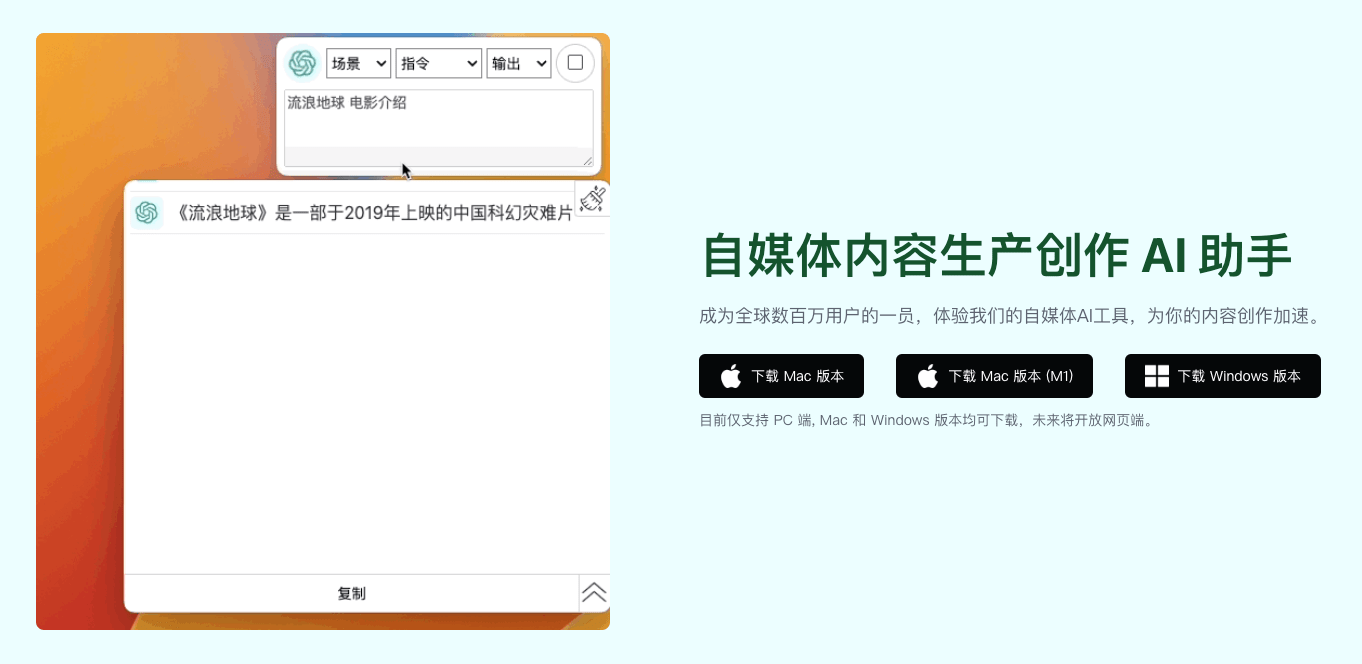Click the response line 《流浪地球》是一部于2019年上映
The height and width of the screenshot is (664, 1362).
coord(374,213)
